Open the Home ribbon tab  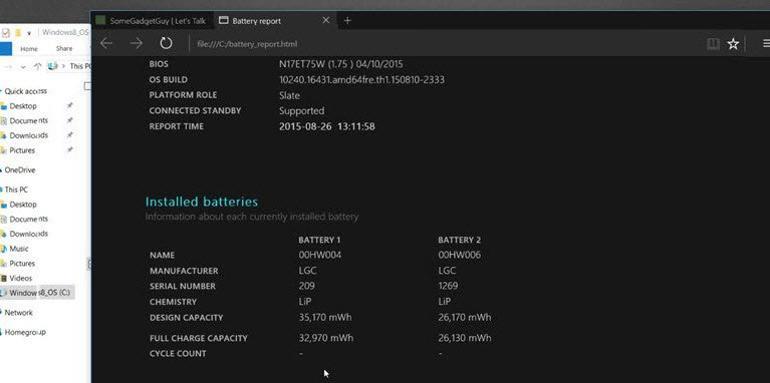(29, 49)
